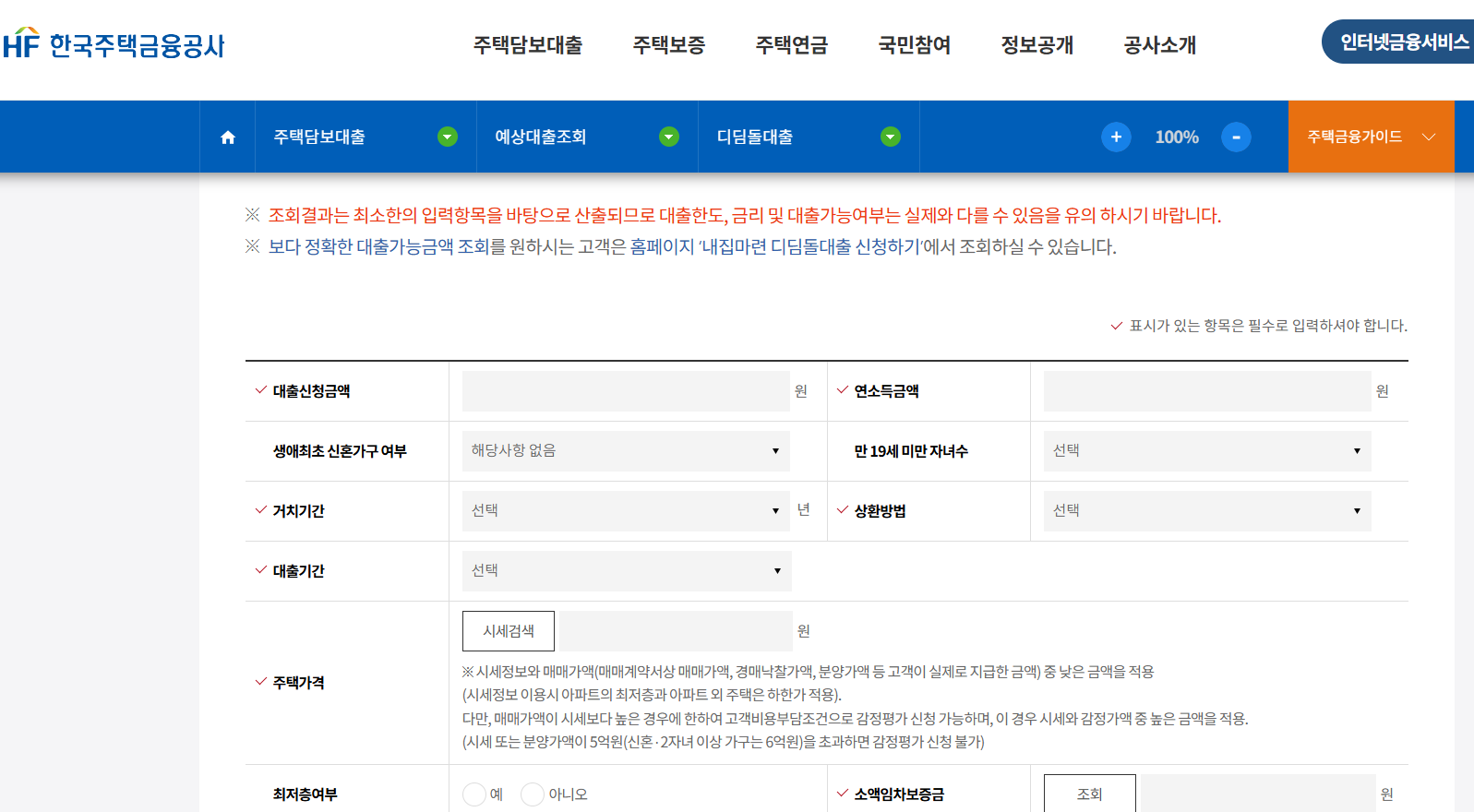Click 조회 button for 소액임차보증금
Viewport: 1474px width, 812px height.
[x=1090, y=794]
